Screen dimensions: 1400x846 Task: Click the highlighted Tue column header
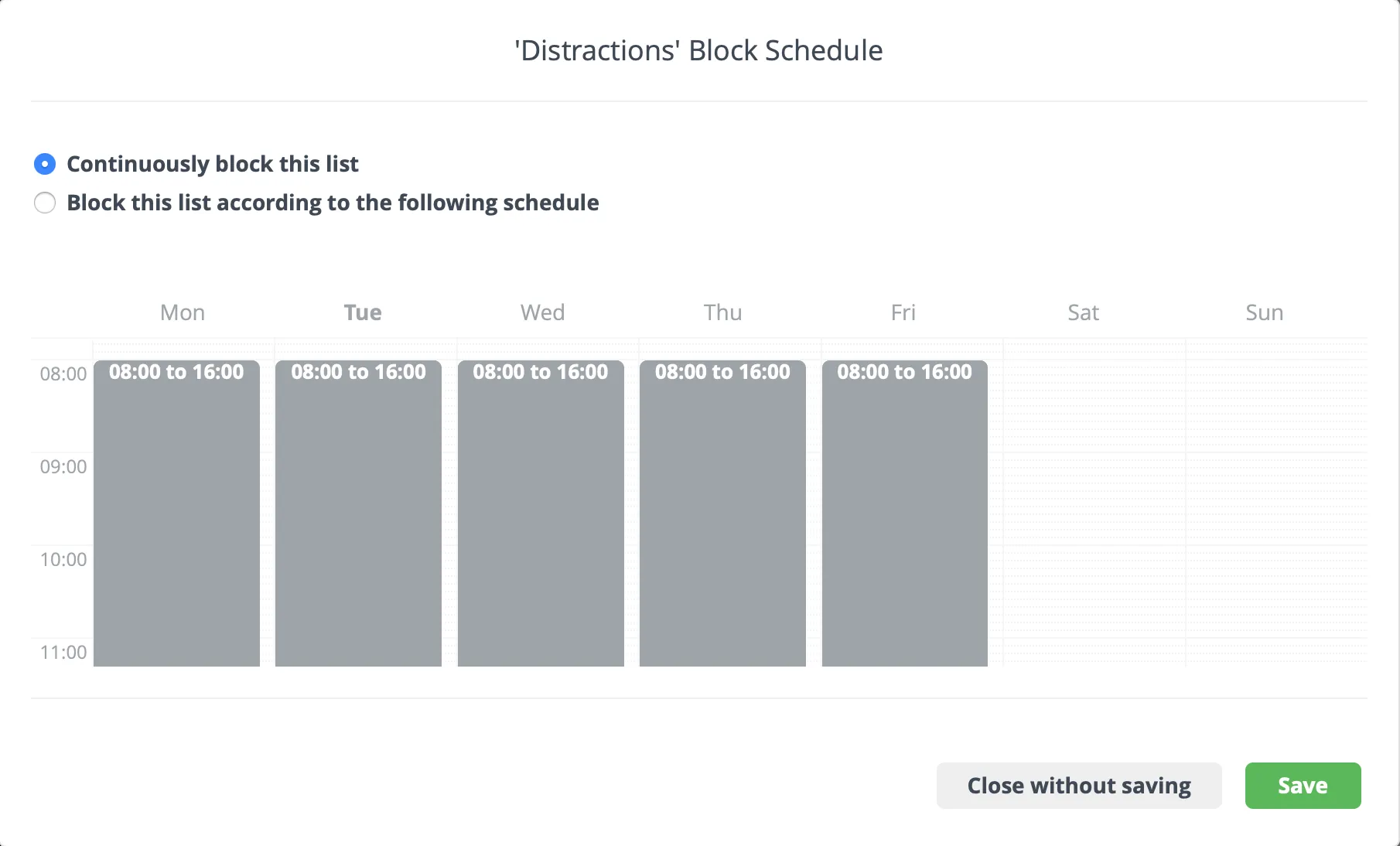(x=361, y=312)
